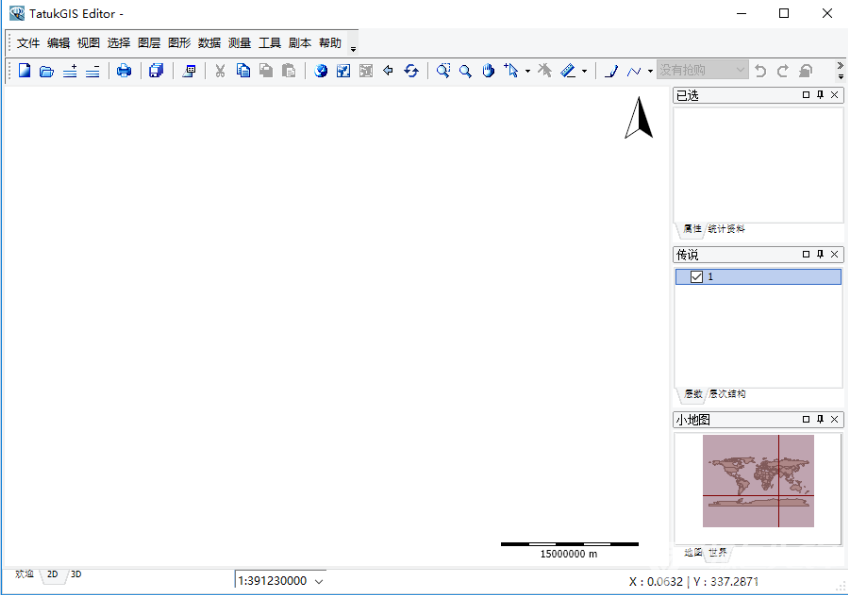The width and height of the screenshot is (848, 595).
Task: Select the ruler measure tool
Action: [x=568, y=70]
